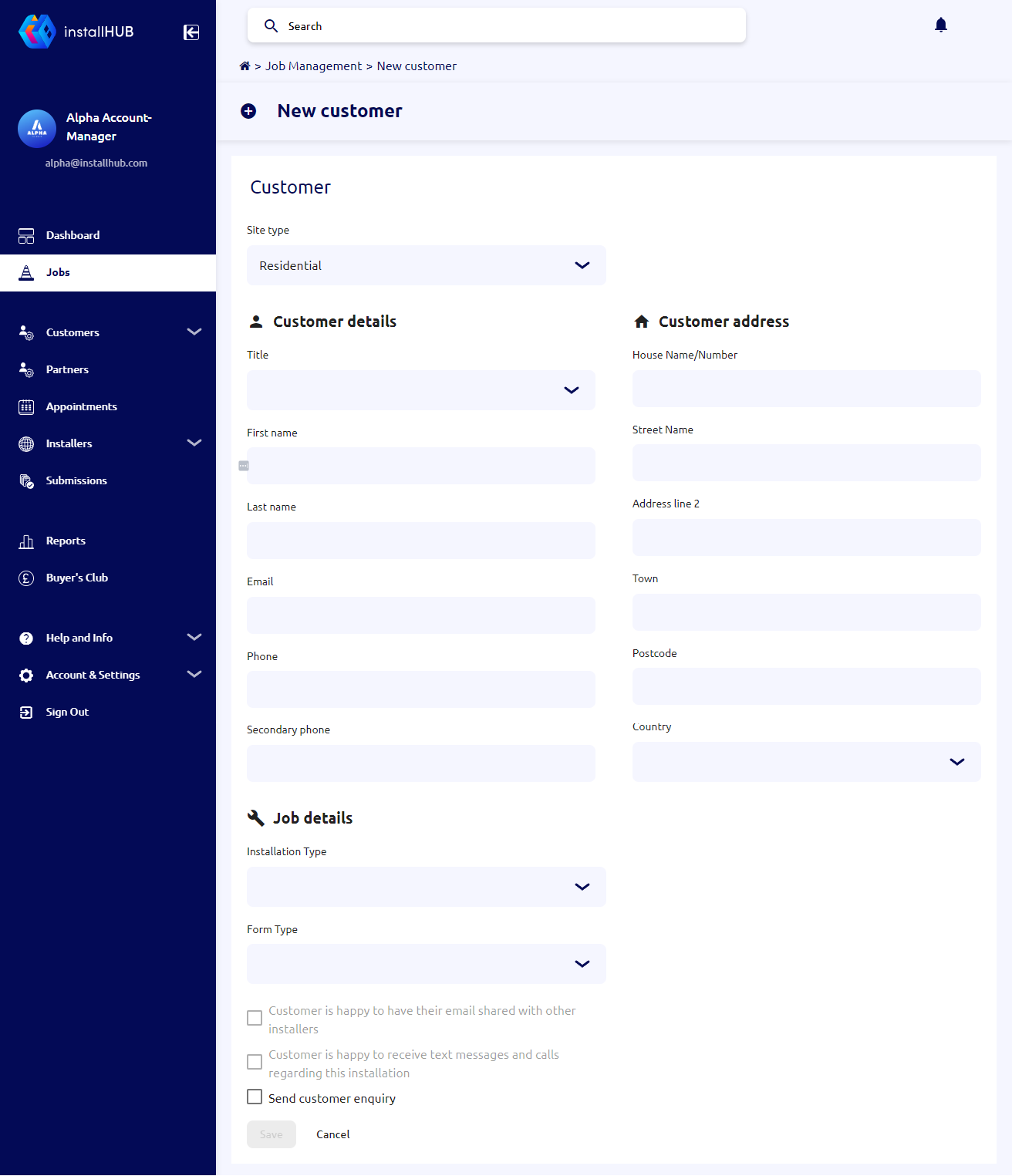Screen dimensions: 1012x1176
Task: Open notifications via the bell icon
Action: coord(940,25)
